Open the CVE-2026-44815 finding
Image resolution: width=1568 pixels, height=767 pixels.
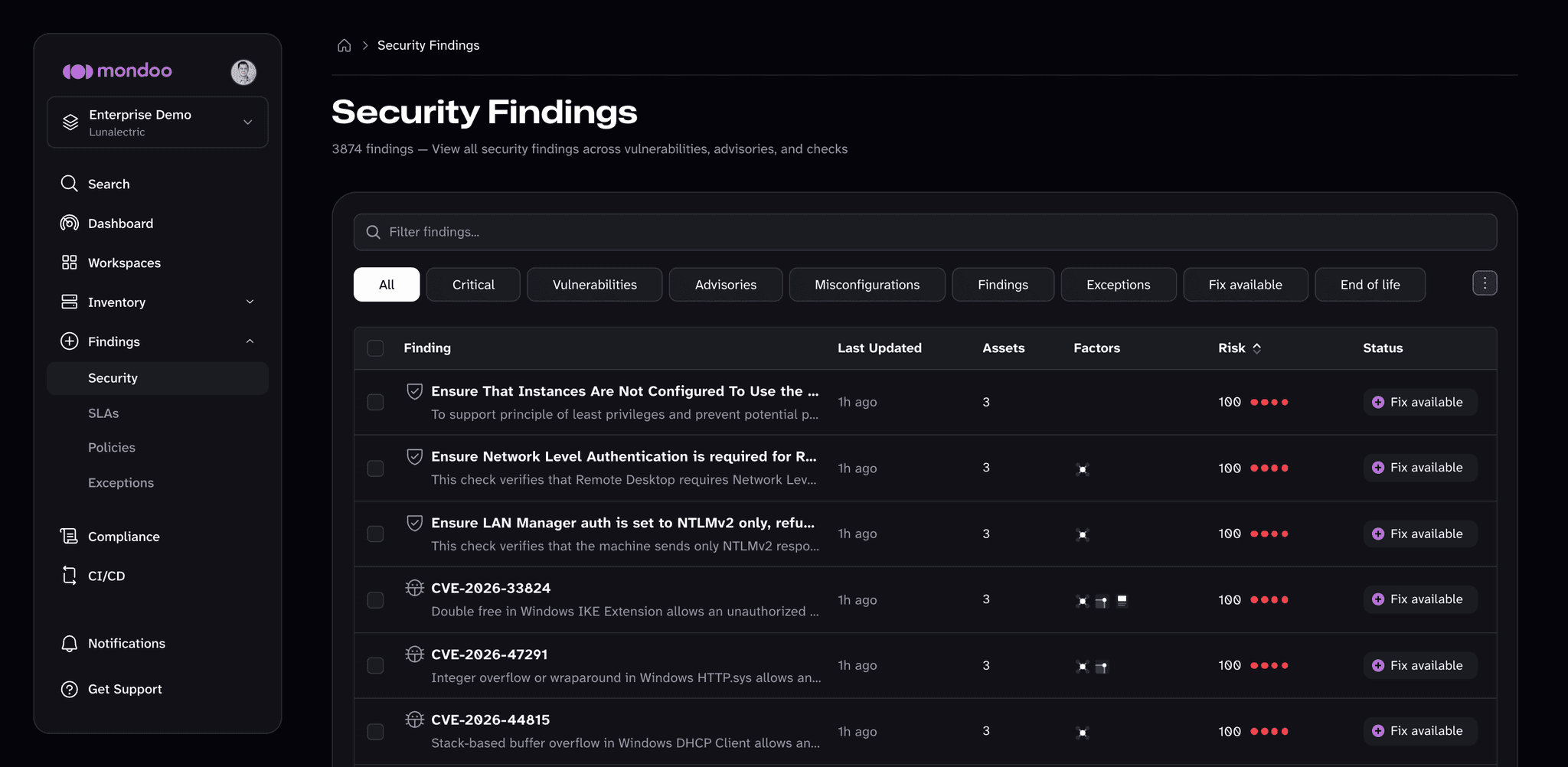[491, 720]
